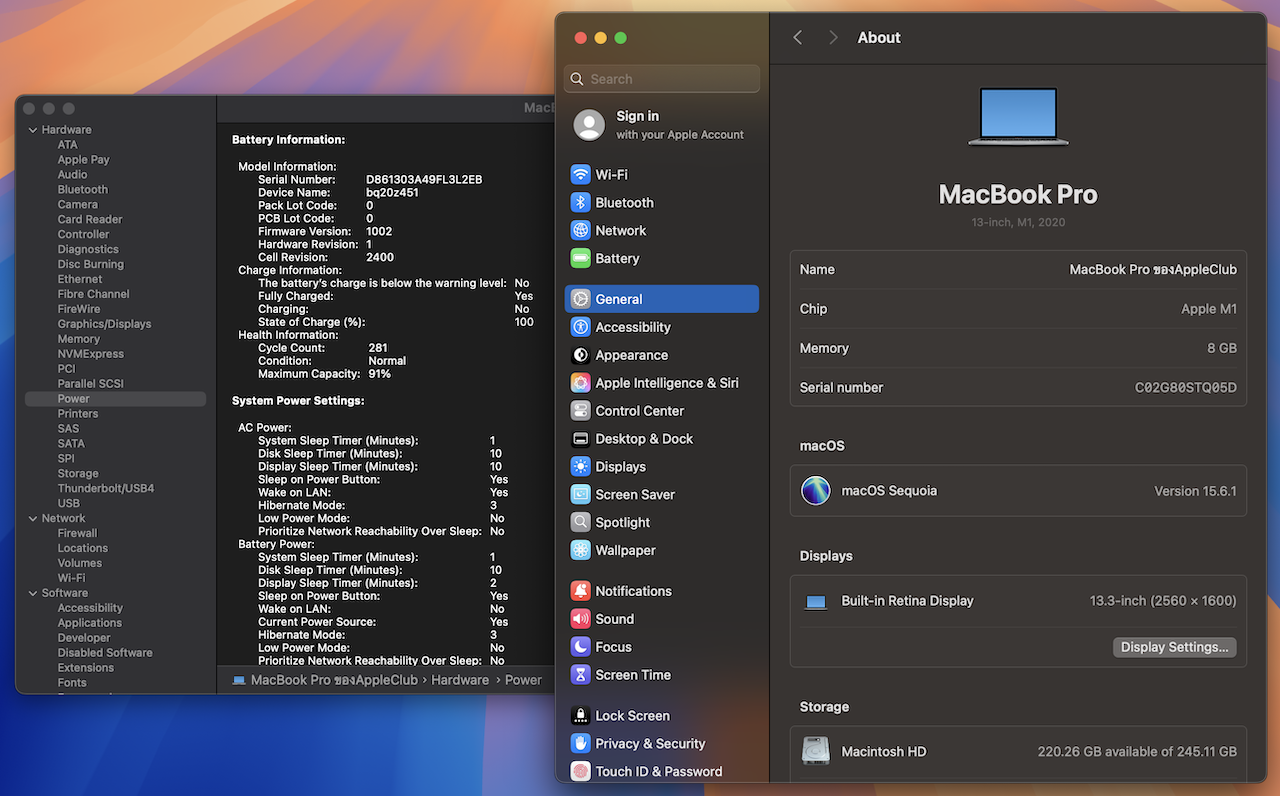Select USB in Hardware list
The width and height of the screenshot is (1280, 796).
69,504
